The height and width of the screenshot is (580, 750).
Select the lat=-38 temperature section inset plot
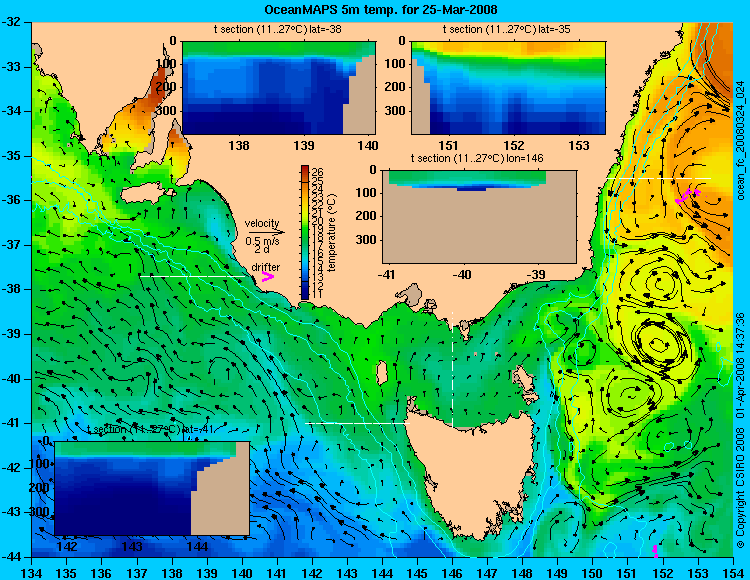coord(279,88)
